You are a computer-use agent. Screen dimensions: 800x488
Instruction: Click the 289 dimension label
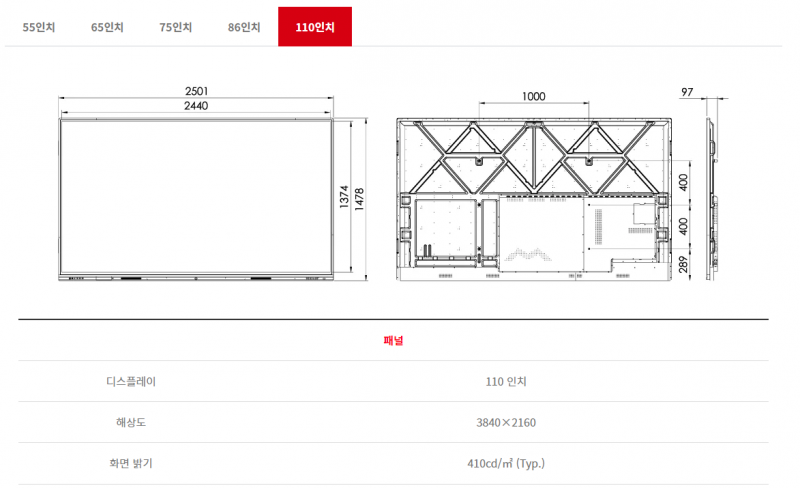pyautogui.click(x=683, y=265)
